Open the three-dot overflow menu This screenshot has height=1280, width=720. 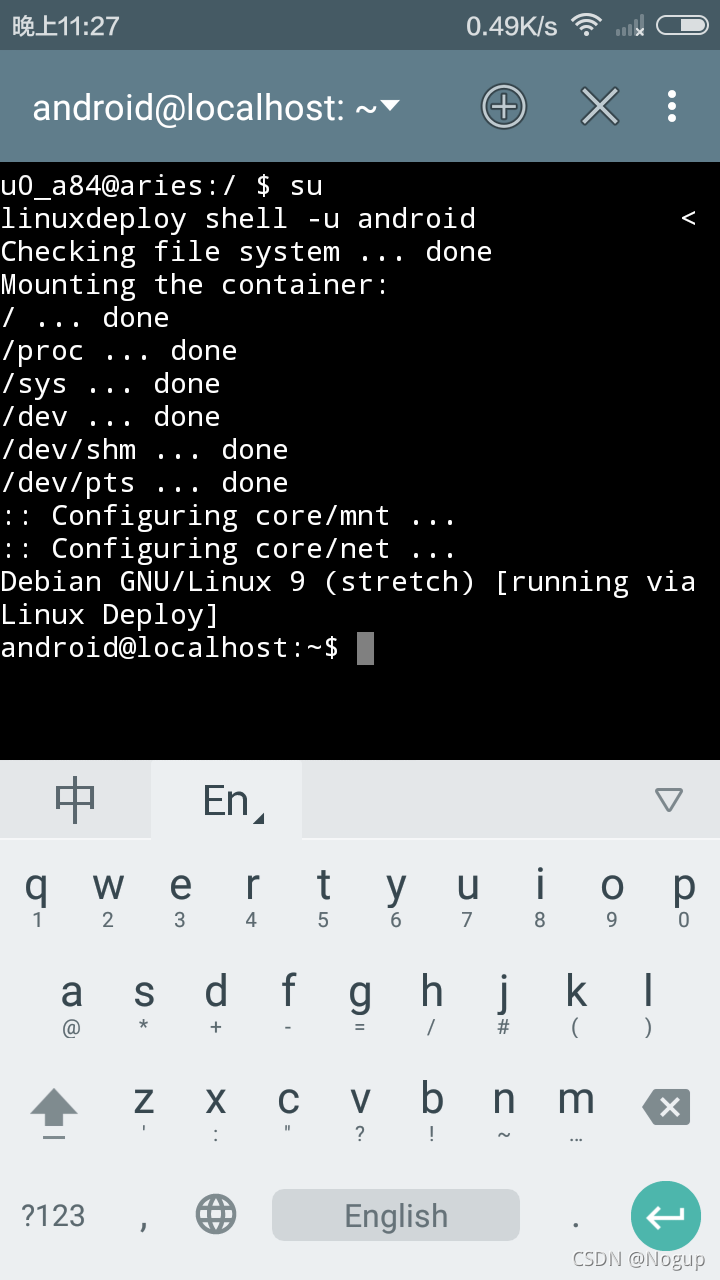[x=672, y=106]
